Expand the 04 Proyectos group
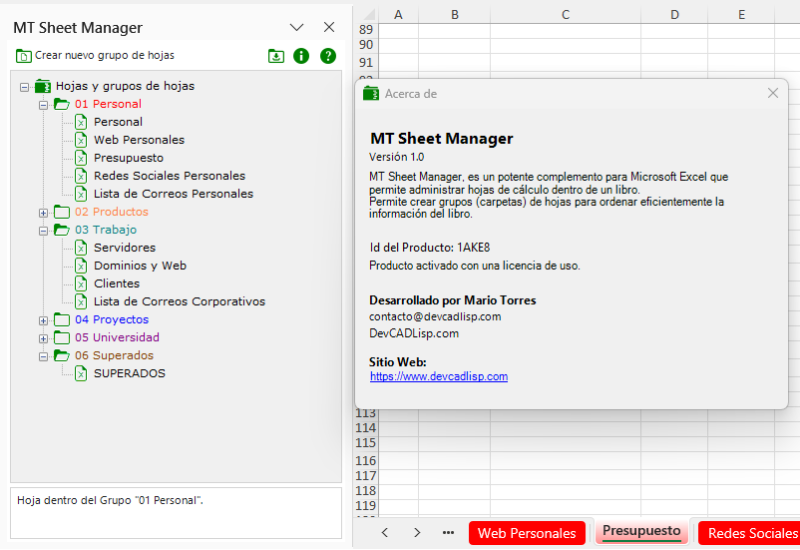The image size is (800, 550). (x=43, y=320)
